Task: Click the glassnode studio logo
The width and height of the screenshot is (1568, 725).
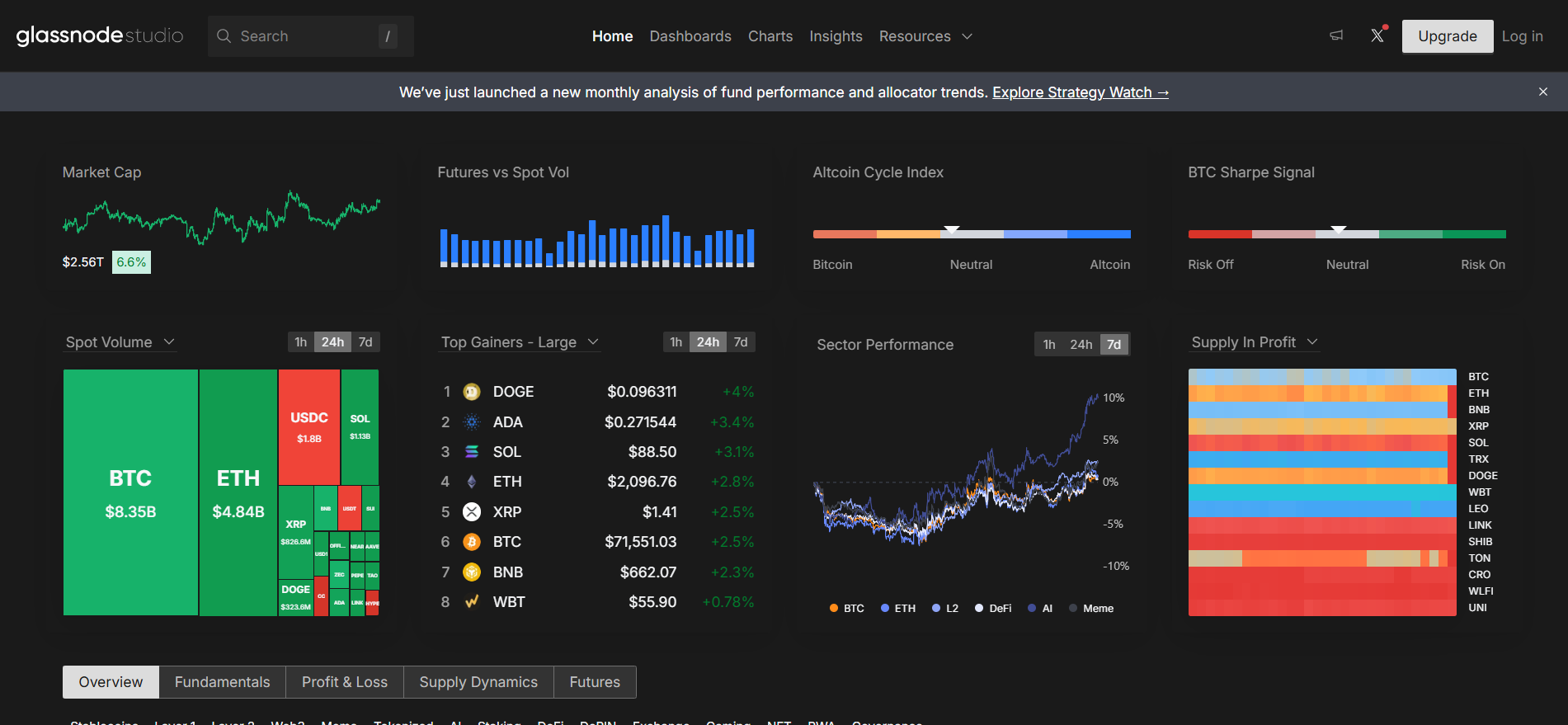Action: [x=100, y=35]
